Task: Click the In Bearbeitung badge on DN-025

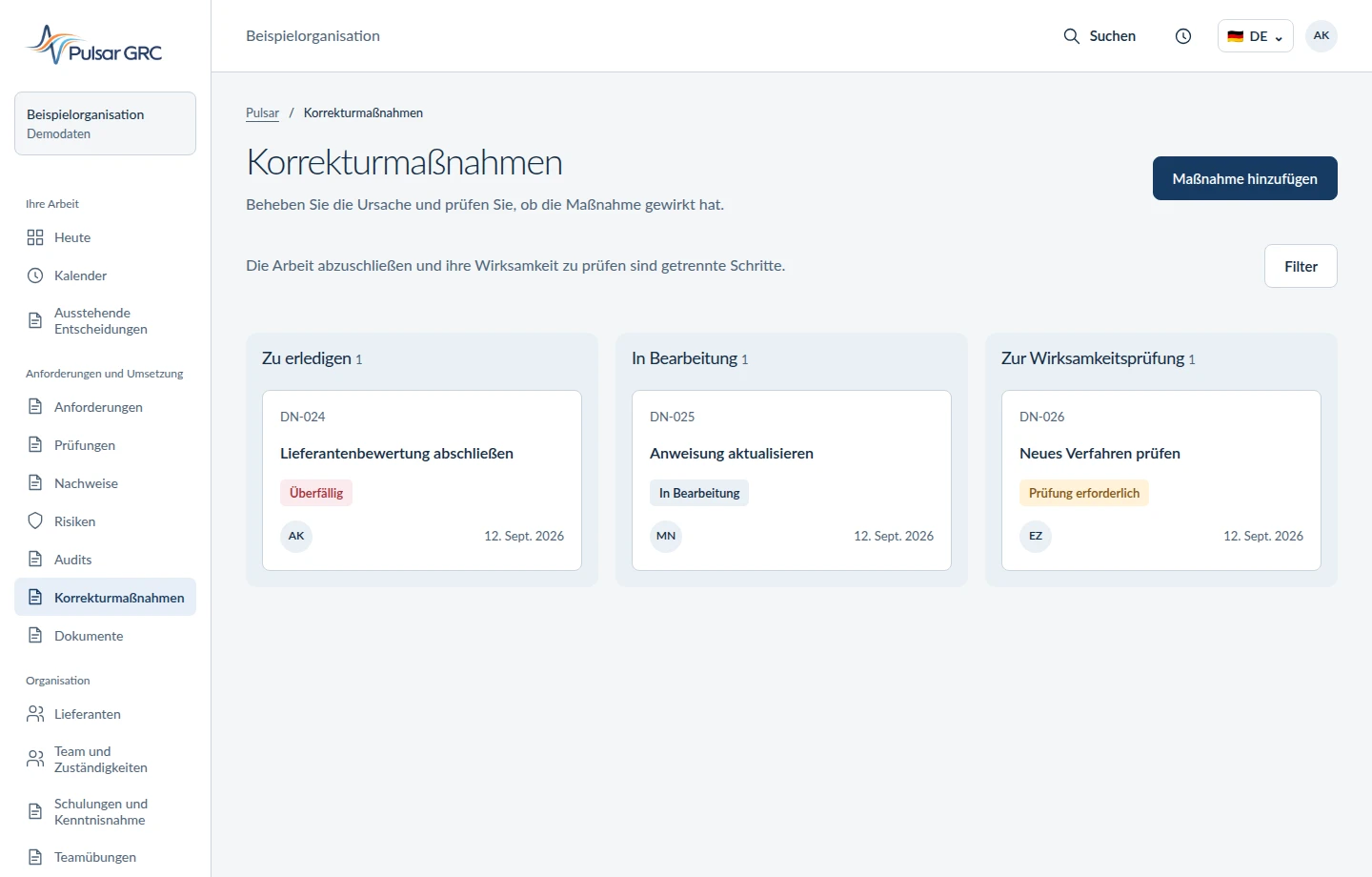Action: tap(699, 493)
